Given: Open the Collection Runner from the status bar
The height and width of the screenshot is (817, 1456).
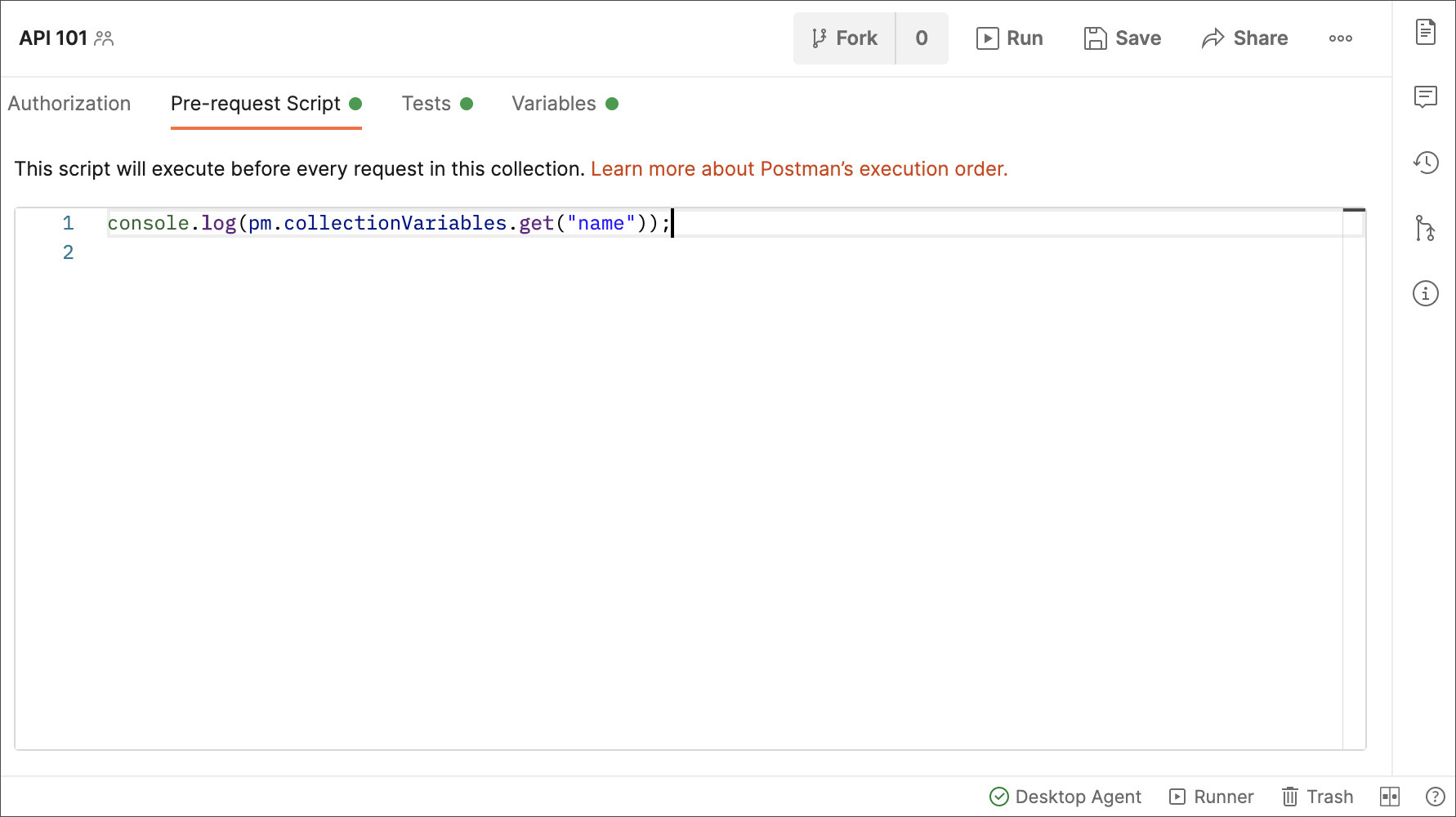Looking at the screenshot, I should click(1211, 797).
